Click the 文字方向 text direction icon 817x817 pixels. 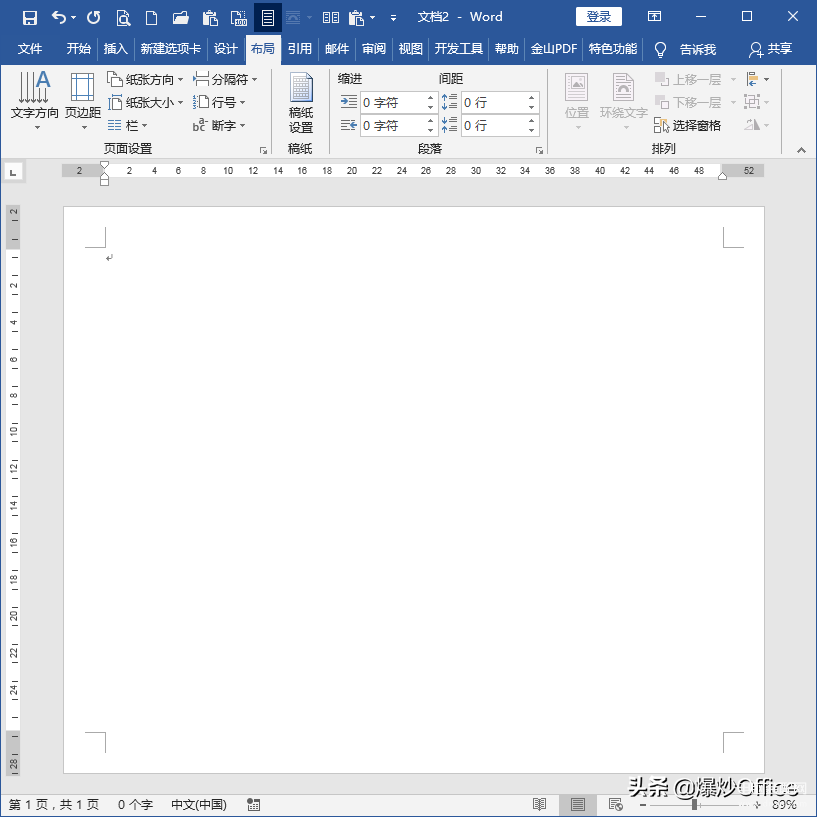pos(35,100)
